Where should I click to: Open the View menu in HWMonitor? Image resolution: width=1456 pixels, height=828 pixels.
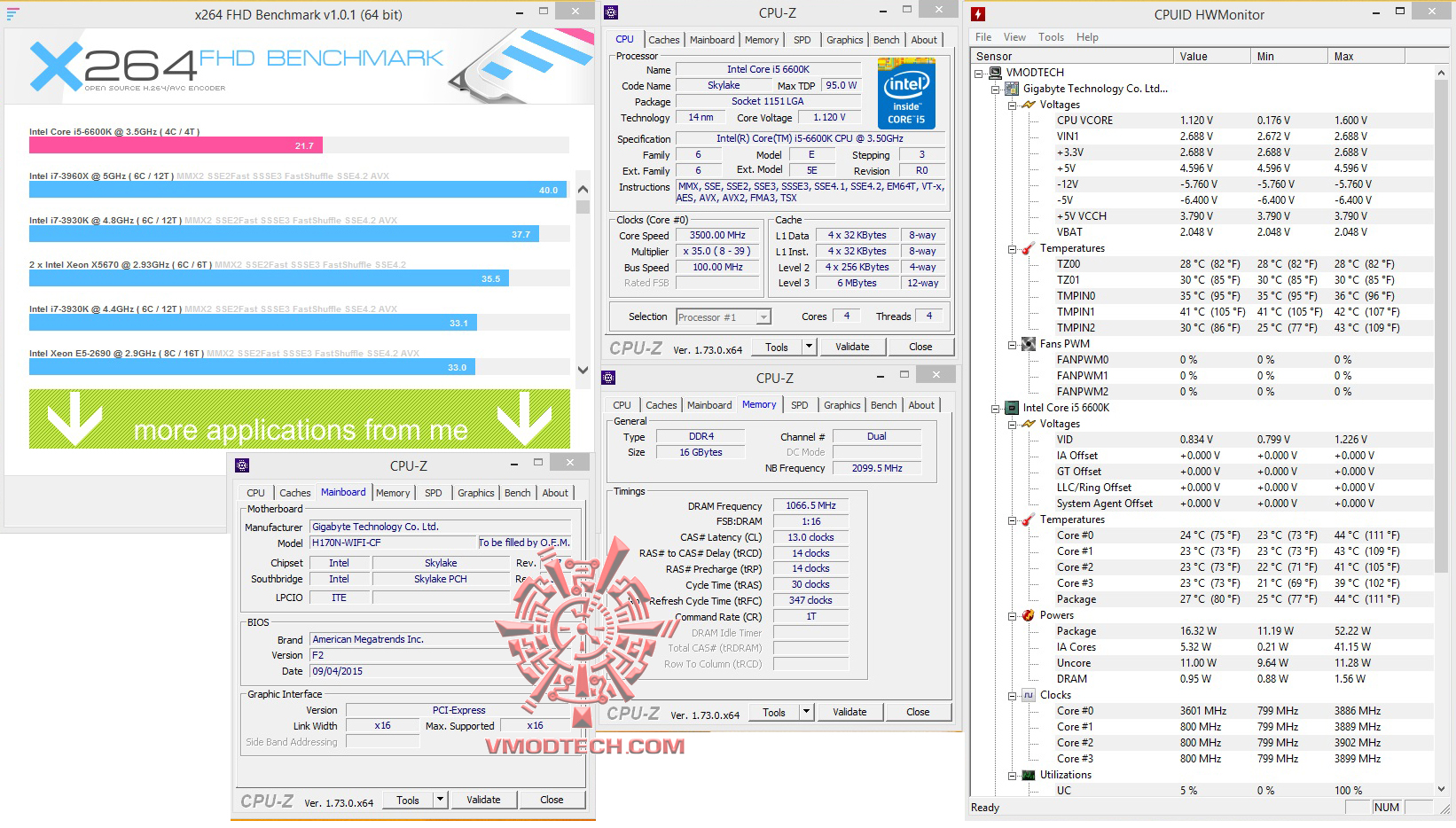point(1014,37)
